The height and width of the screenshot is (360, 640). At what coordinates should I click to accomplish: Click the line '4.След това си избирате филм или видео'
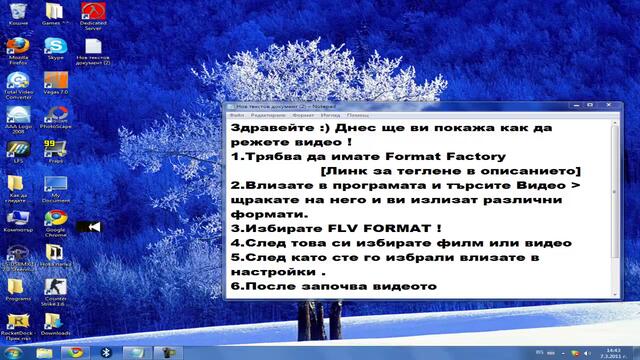401,243
